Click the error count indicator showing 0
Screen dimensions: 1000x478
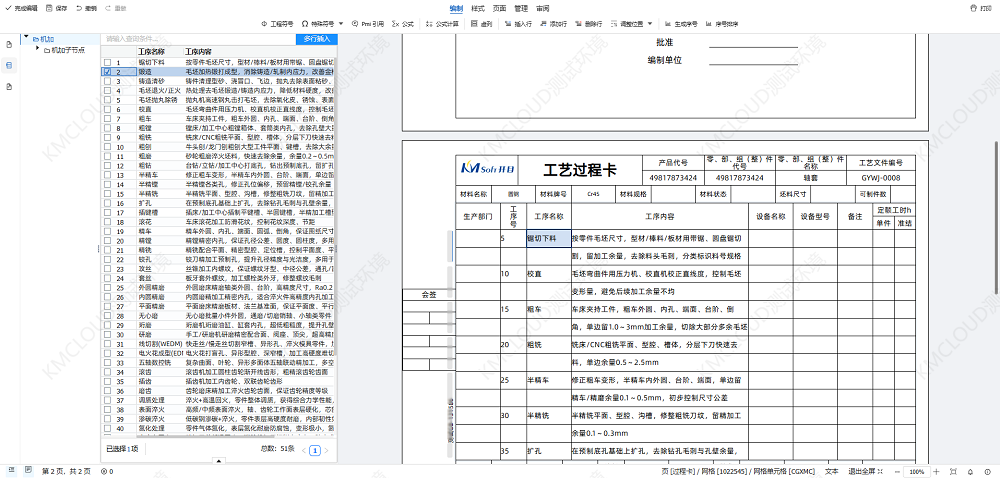107,471
